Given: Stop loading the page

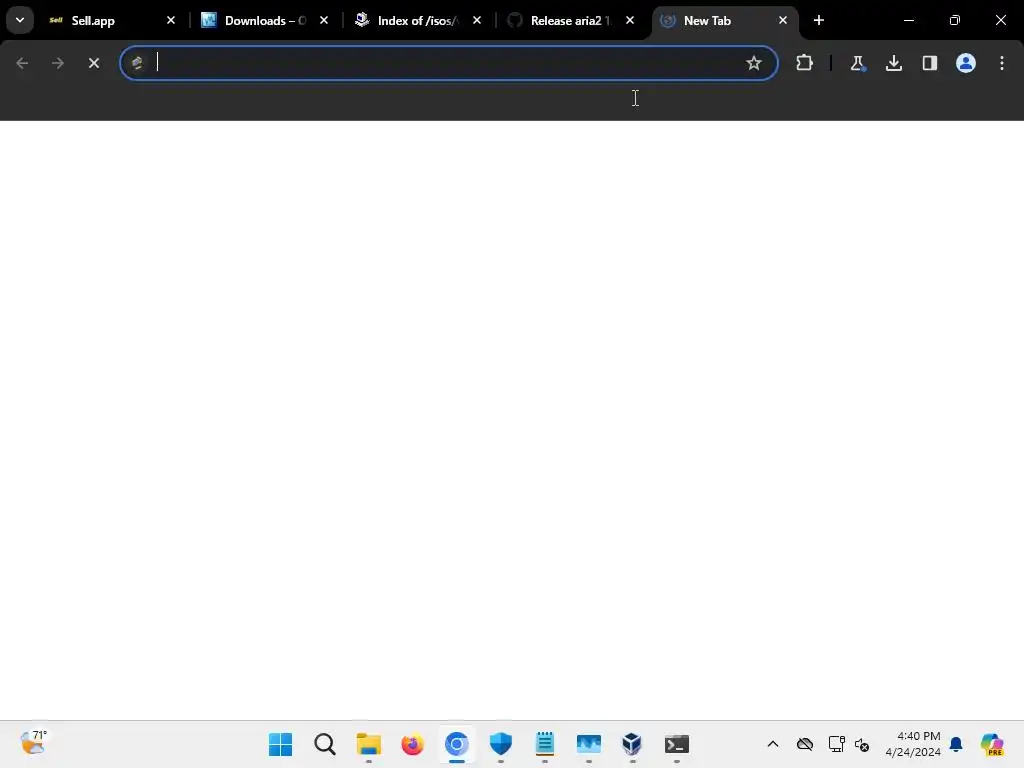Looking at the screenshot, I should tap(93, 63).
